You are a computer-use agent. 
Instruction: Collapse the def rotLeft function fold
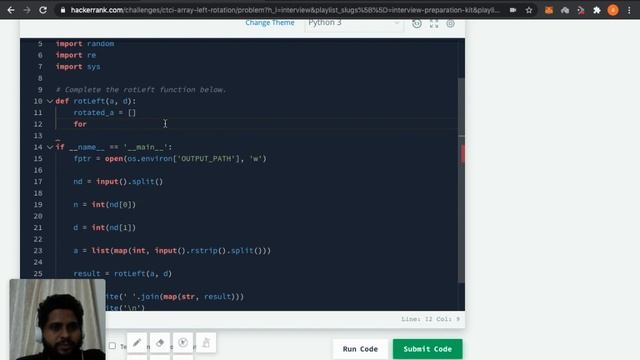point(50,101)
